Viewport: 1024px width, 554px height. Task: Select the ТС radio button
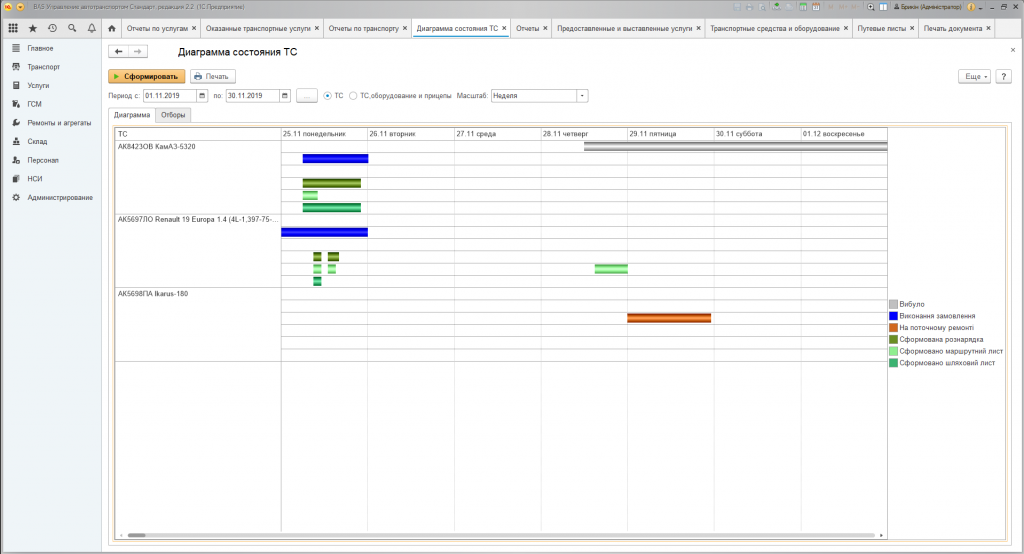pyautogui.click(x=328, y=95)
